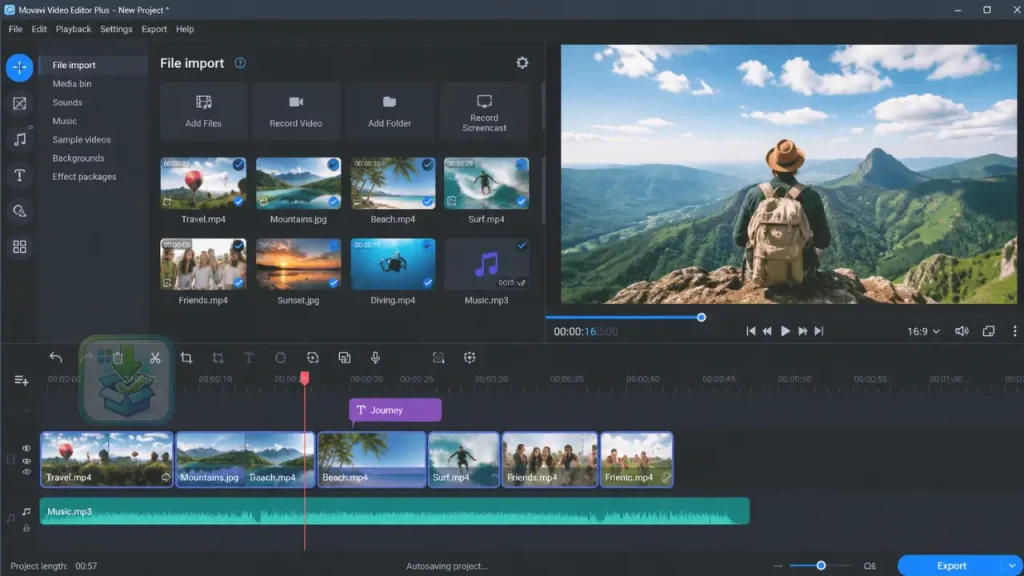
Task: Select the Travel.mp4 clip on timeline
Action: click(107, 460)
